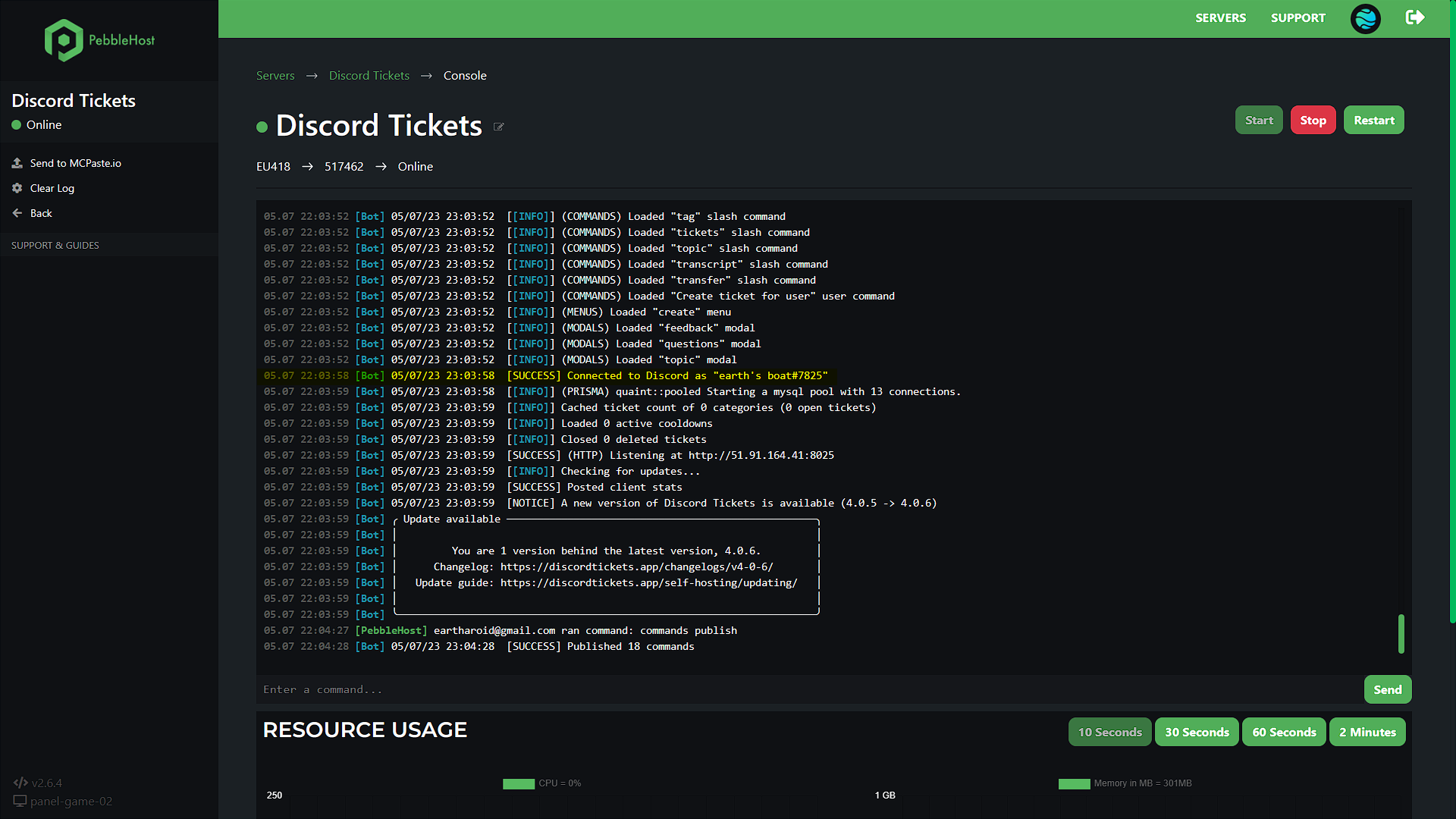The height and width of the screenshot is (819, 1456).
Task: Open SERVERS in the top bar
Action: tap(1220, 17)
